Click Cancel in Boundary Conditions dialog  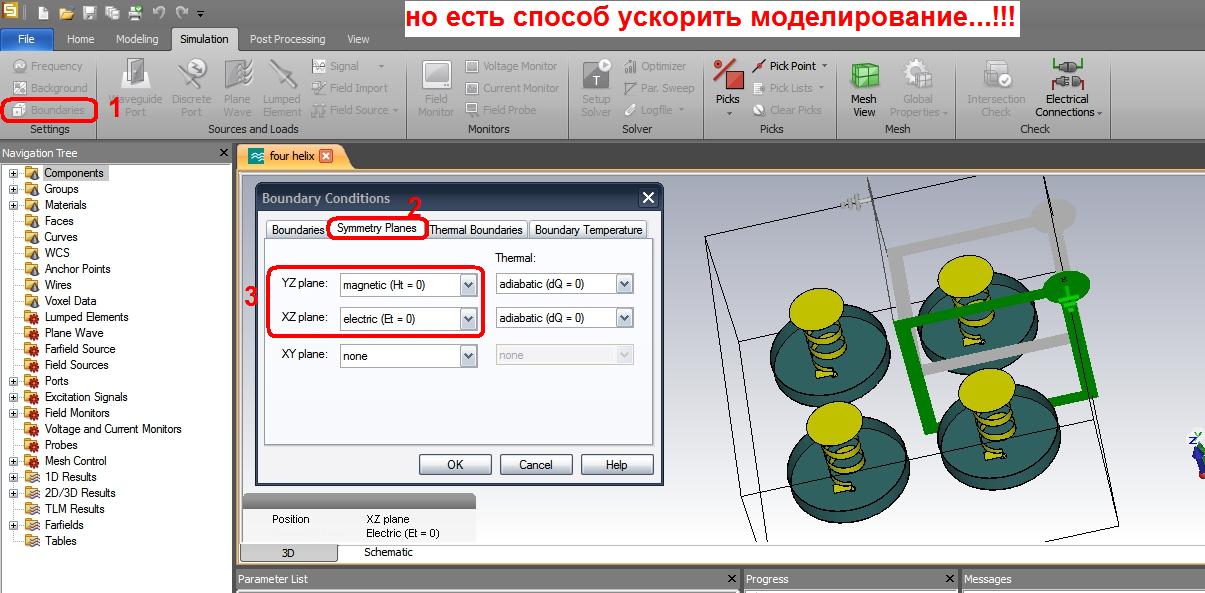[x=536, y=464]
